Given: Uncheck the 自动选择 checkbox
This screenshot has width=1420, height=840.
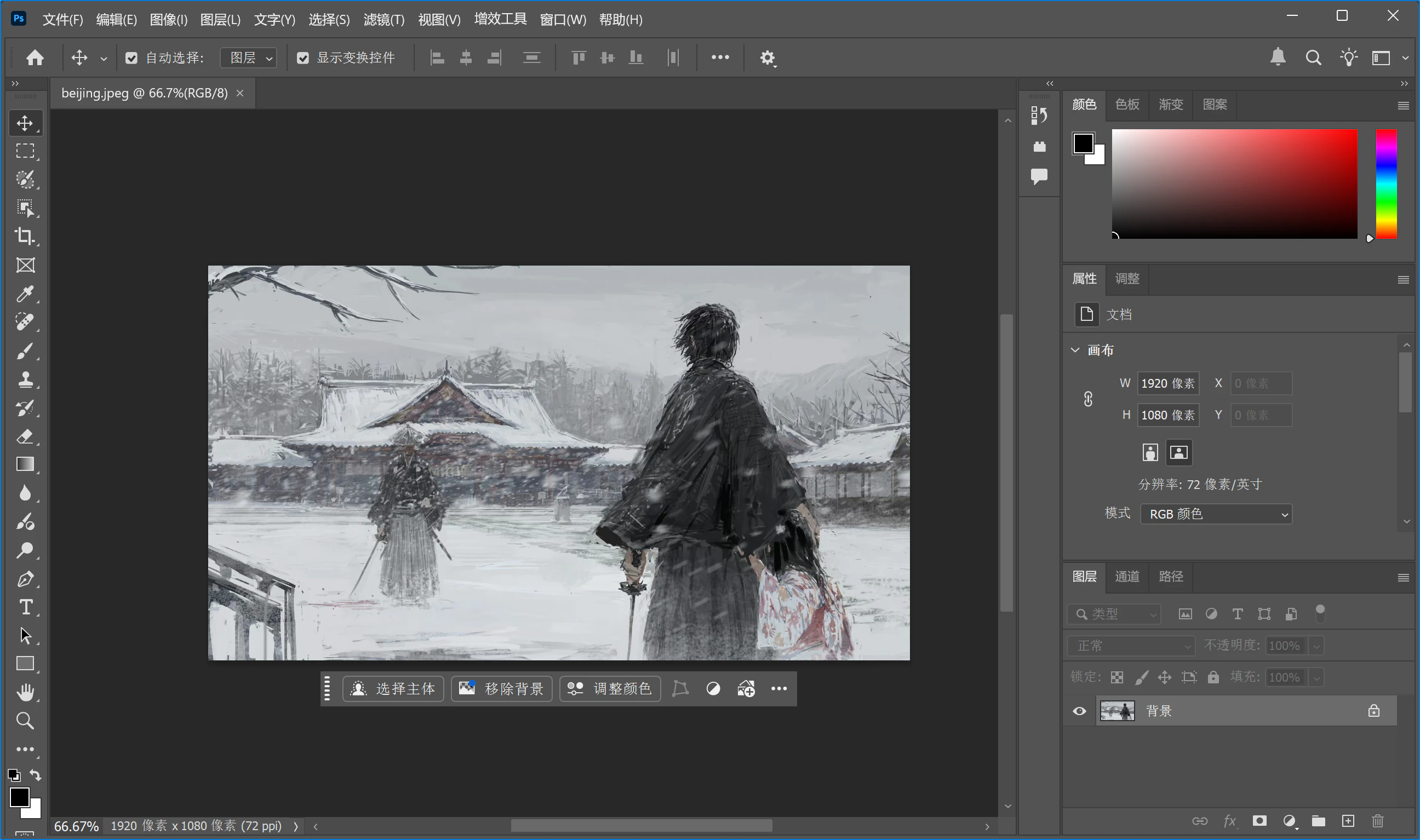Looking at the screenshot, I should pos(131,57).
